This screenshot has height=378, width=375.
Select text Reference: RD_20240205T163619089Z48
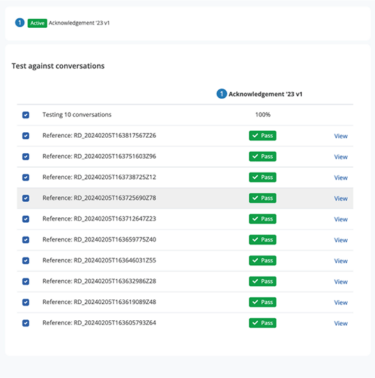click(x=99, y=302)
